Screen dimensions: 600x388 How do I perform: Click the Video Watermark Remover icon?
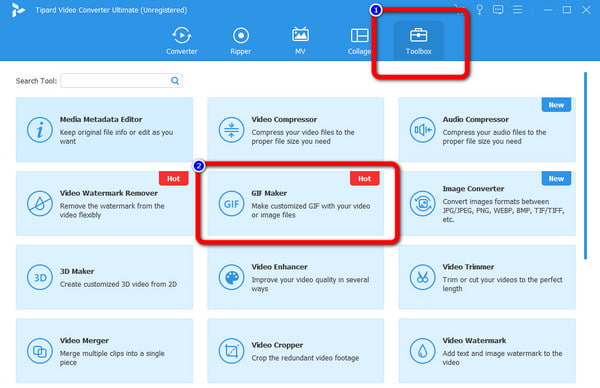coord(39,204)
